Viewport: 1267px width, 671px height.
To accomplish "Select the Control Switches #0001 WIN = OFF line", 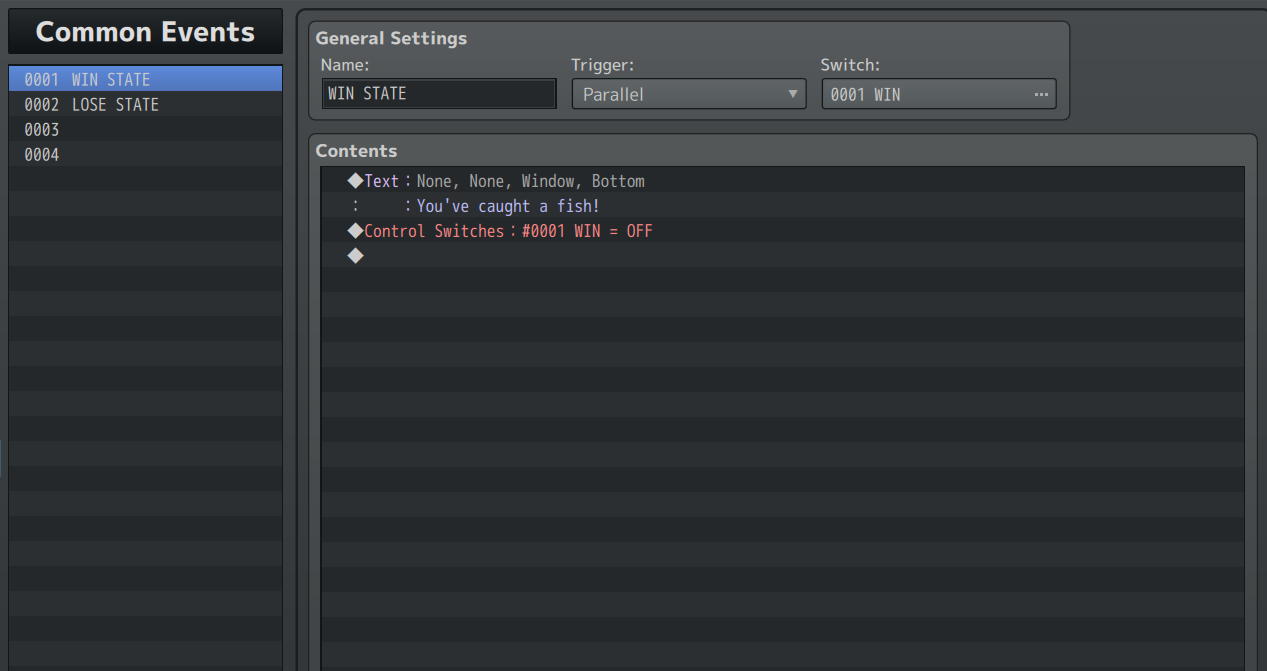I will tap(783, 231).
